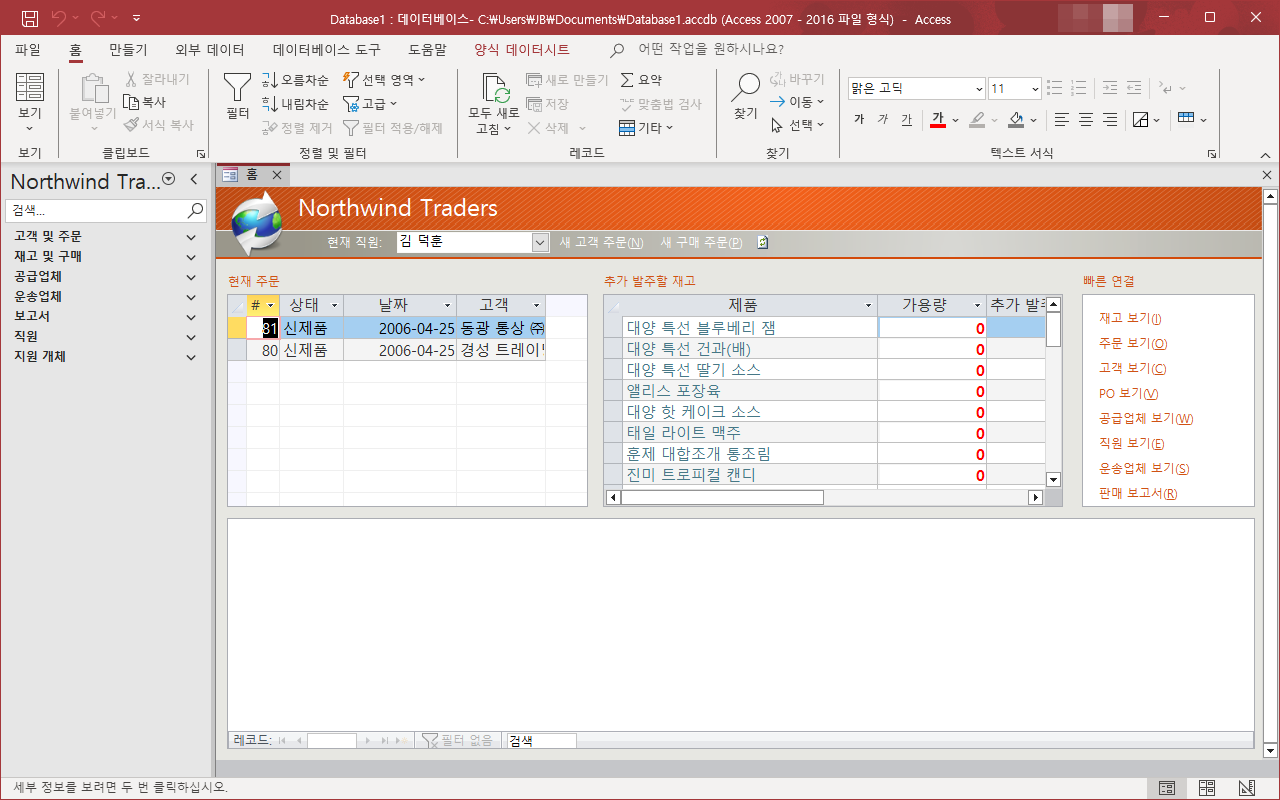Click the 요약 totals sigma icon
This screenshot has width=1280, height=800.
point(628,79)
